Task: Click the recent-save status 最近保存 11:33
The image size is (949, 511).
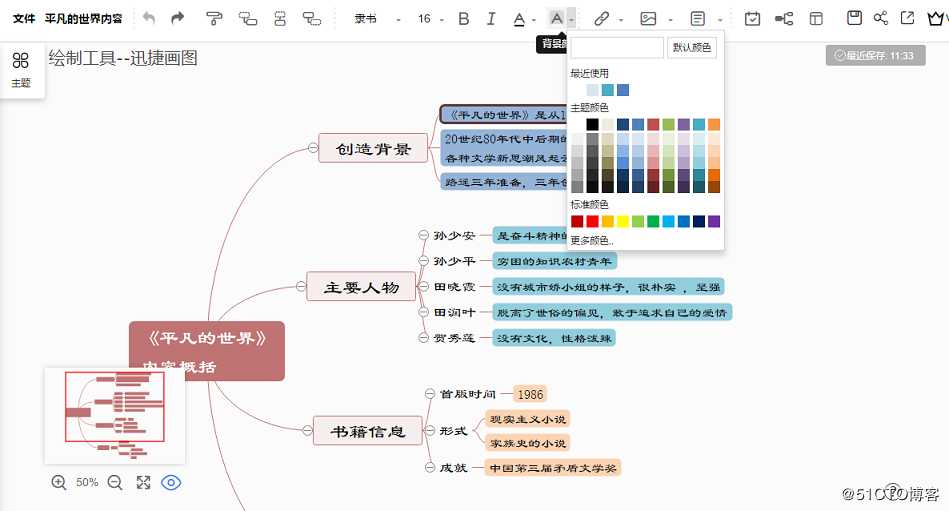Action: pos(875,56)
